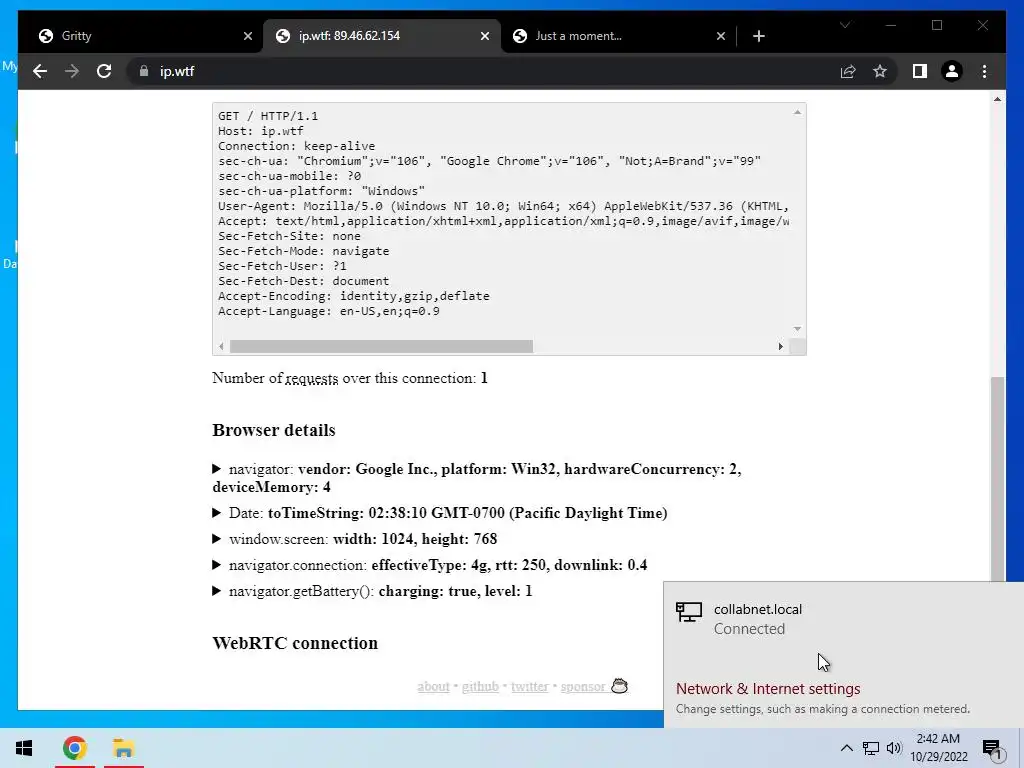Switch to the Just a moment tab

coord(619,36)
